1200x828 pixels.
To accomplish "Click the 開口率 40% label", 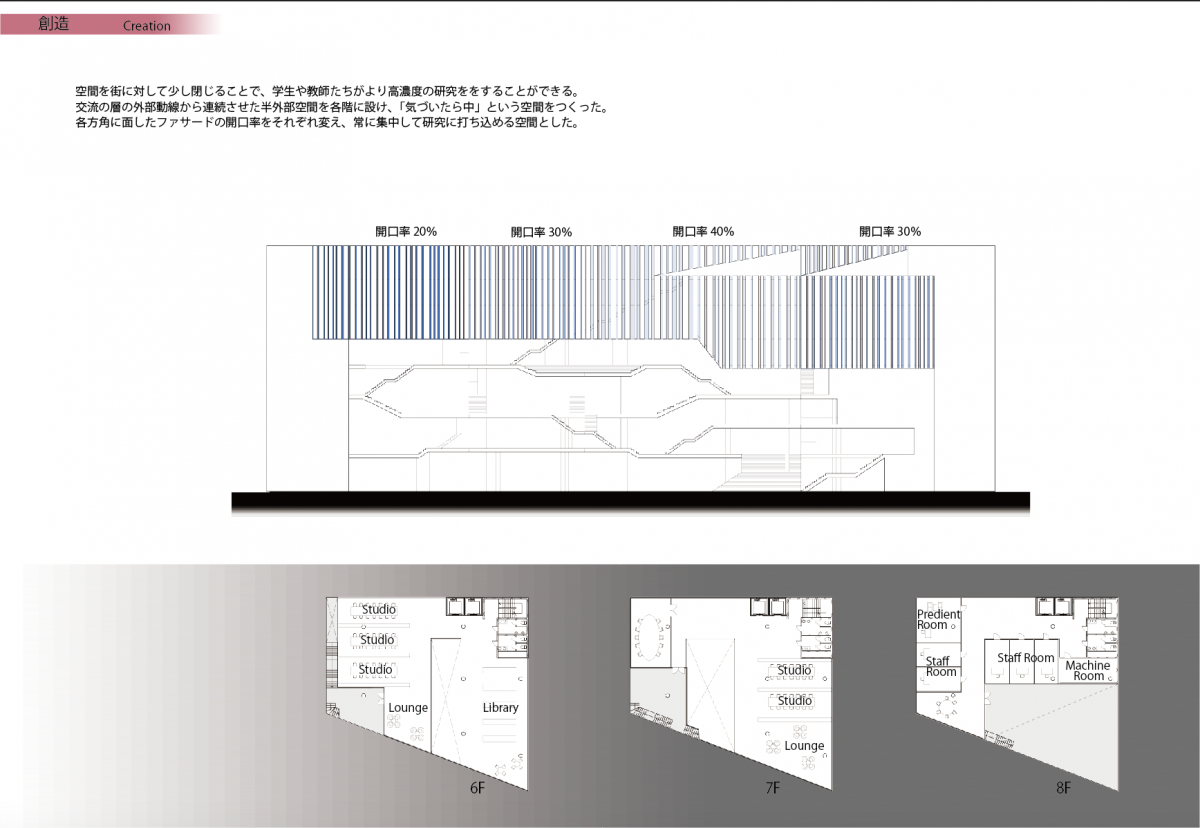I will (x=703, y=231).
